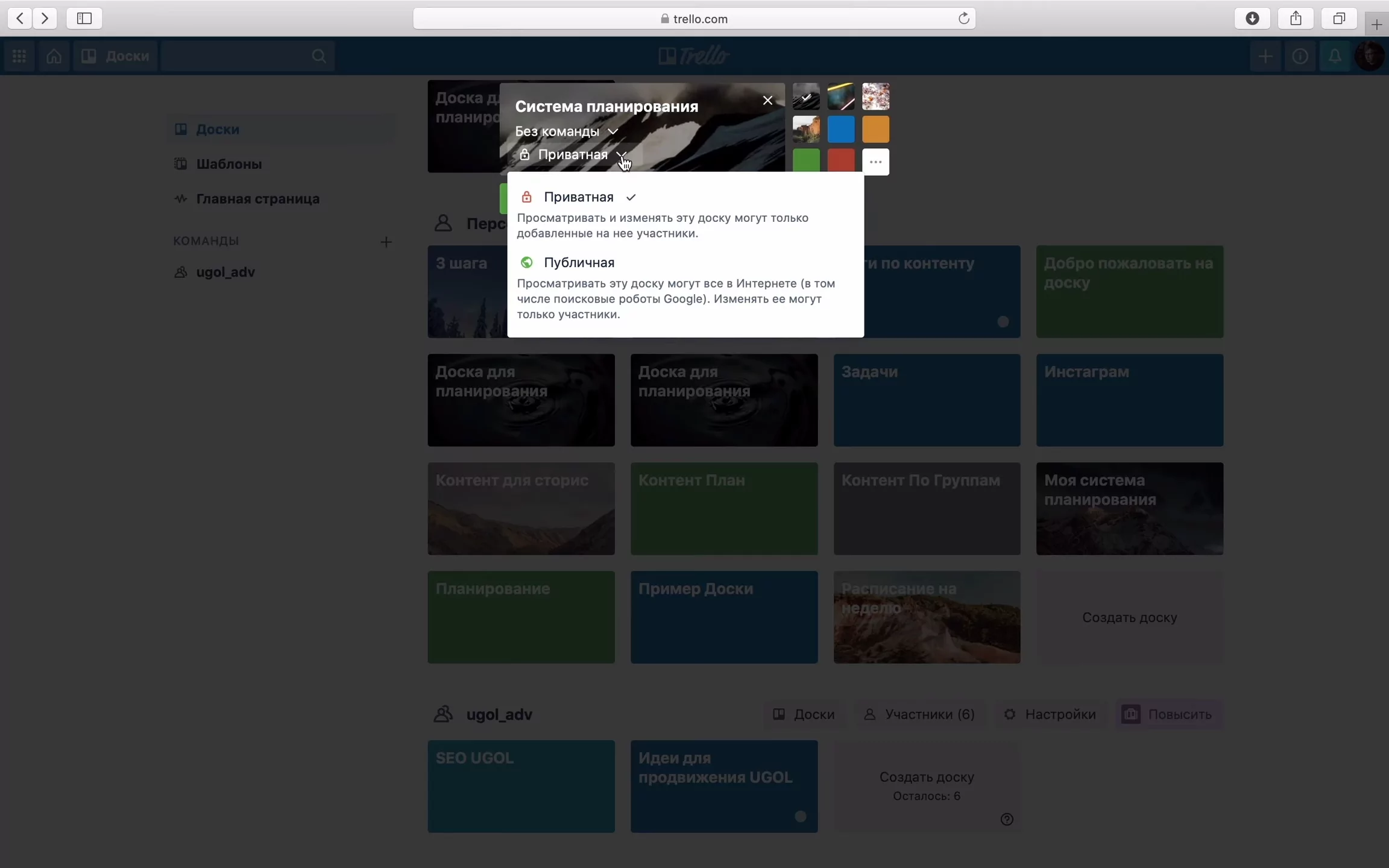Image resolution: width=1389 pixels, height=868 pixels.
Task: Expand the Без команды team dropdown
Action: pyautogui.click(x=567, y=131)
